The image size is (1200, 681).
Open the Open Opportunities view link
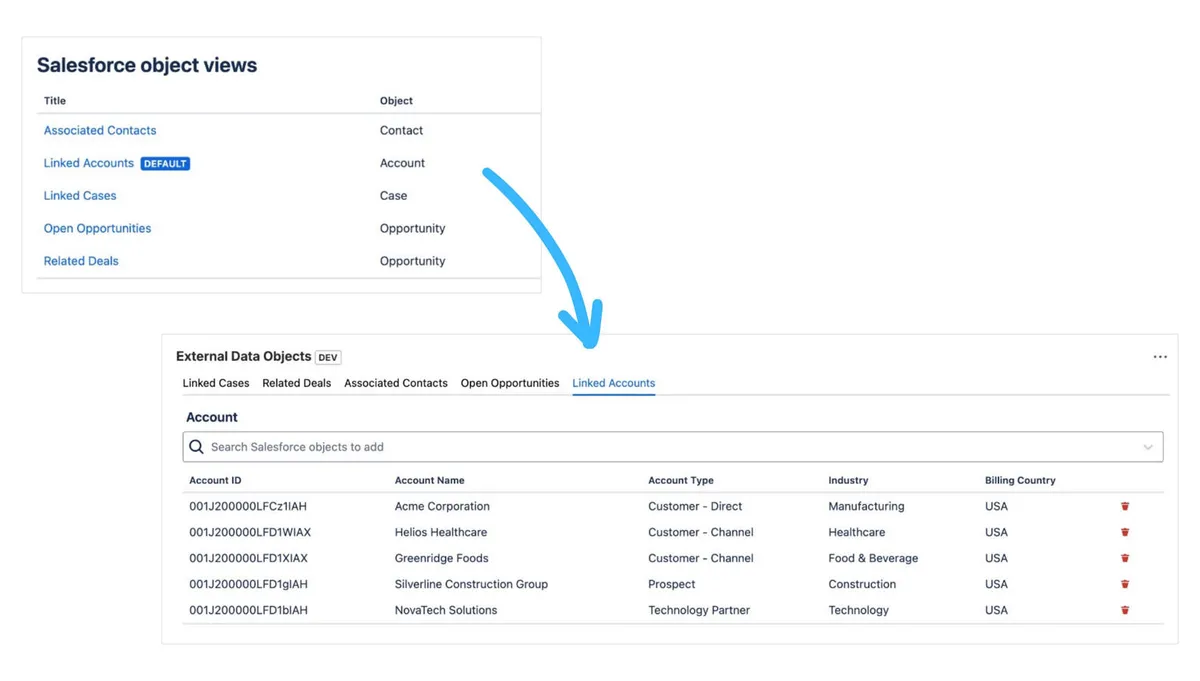(x=97, y=228)
